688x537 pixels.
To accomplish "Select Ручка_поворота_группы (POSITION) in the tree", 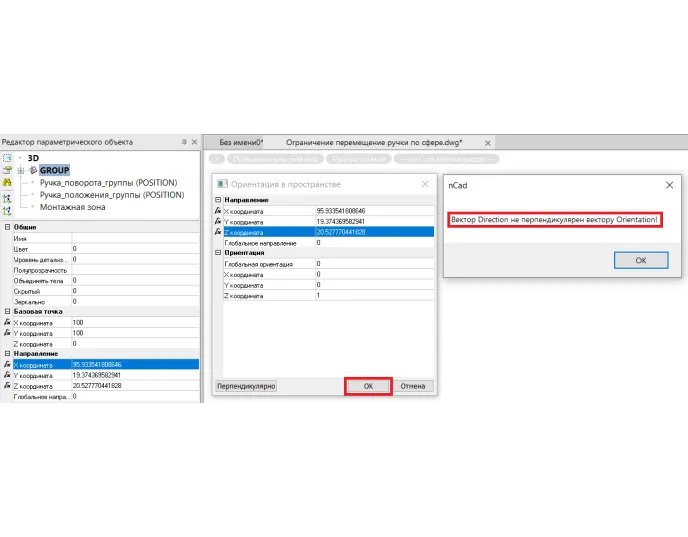I will [x=108, y=183].
